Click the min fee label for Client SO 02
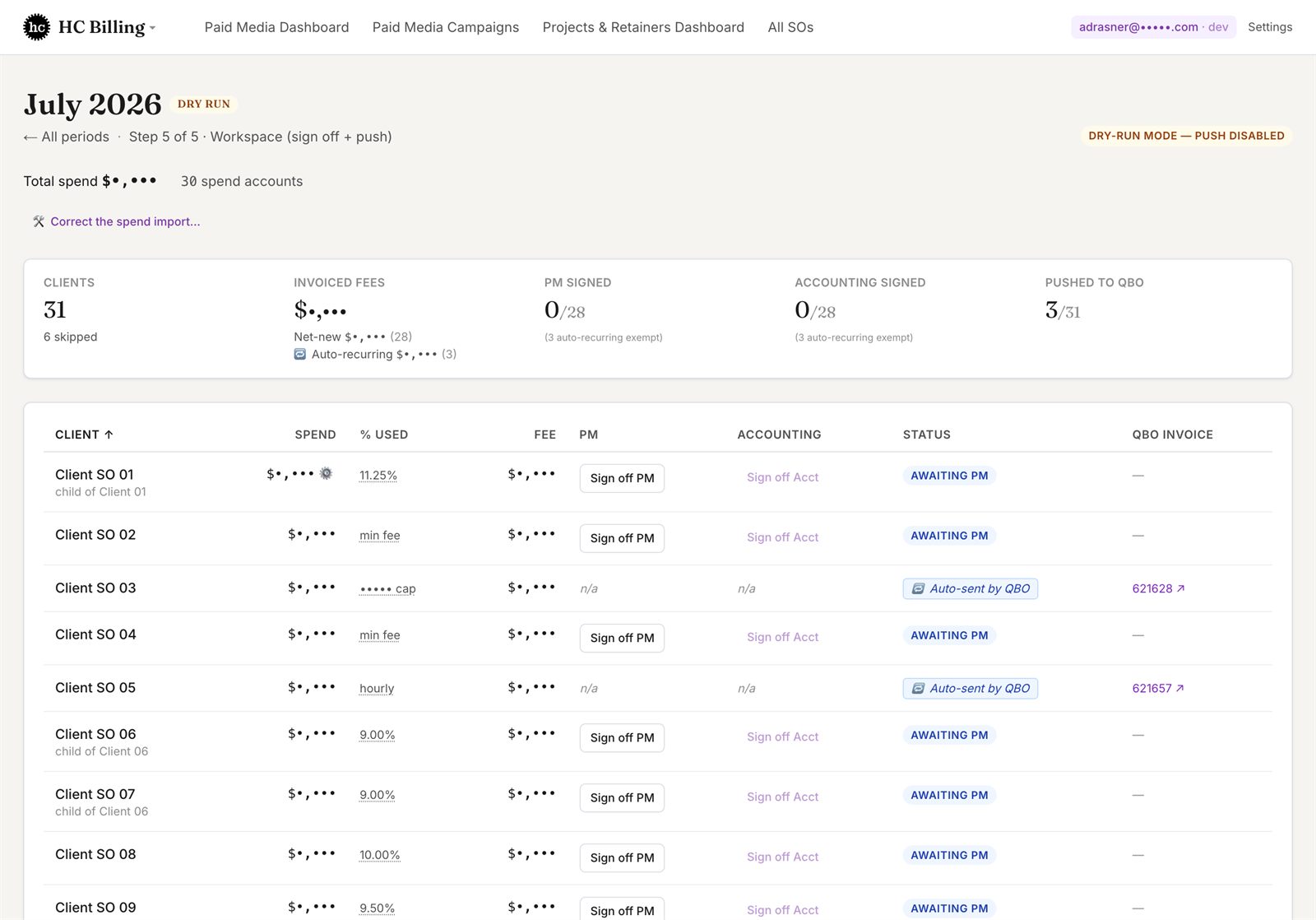The image size is (1316, 920). pyautogui.click(x=380, y=536)
